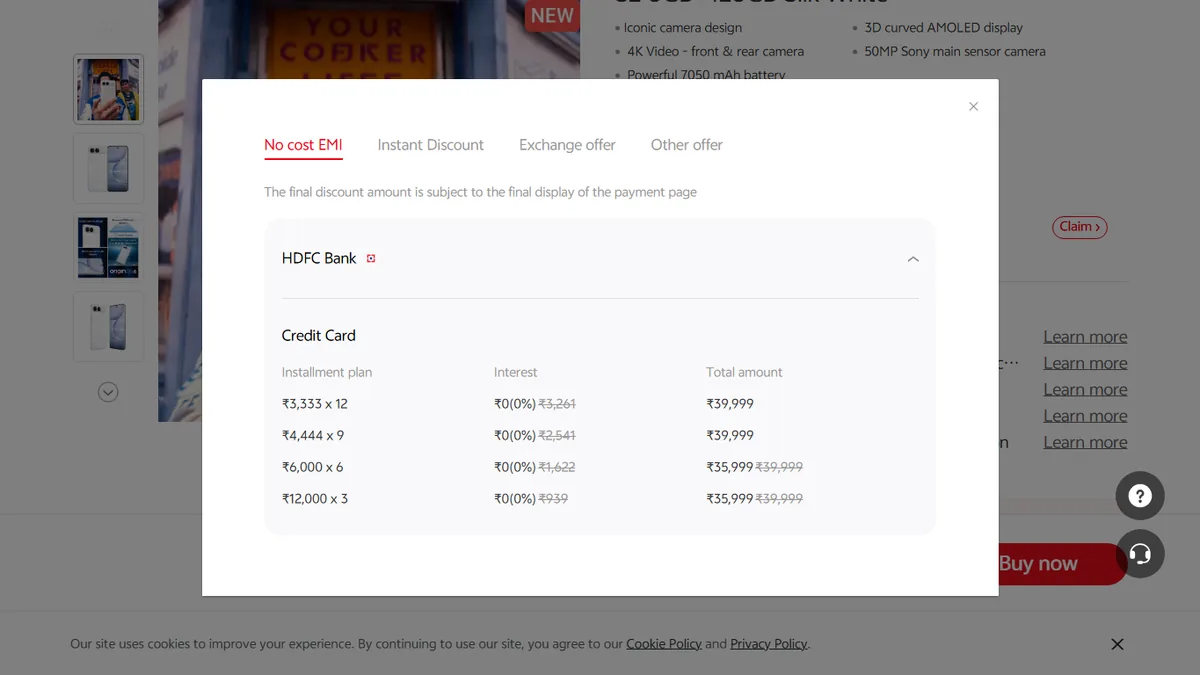Click the 50MP Sony main sensor camera text
Screen dimensions: 1200x675
click(955, 51)
